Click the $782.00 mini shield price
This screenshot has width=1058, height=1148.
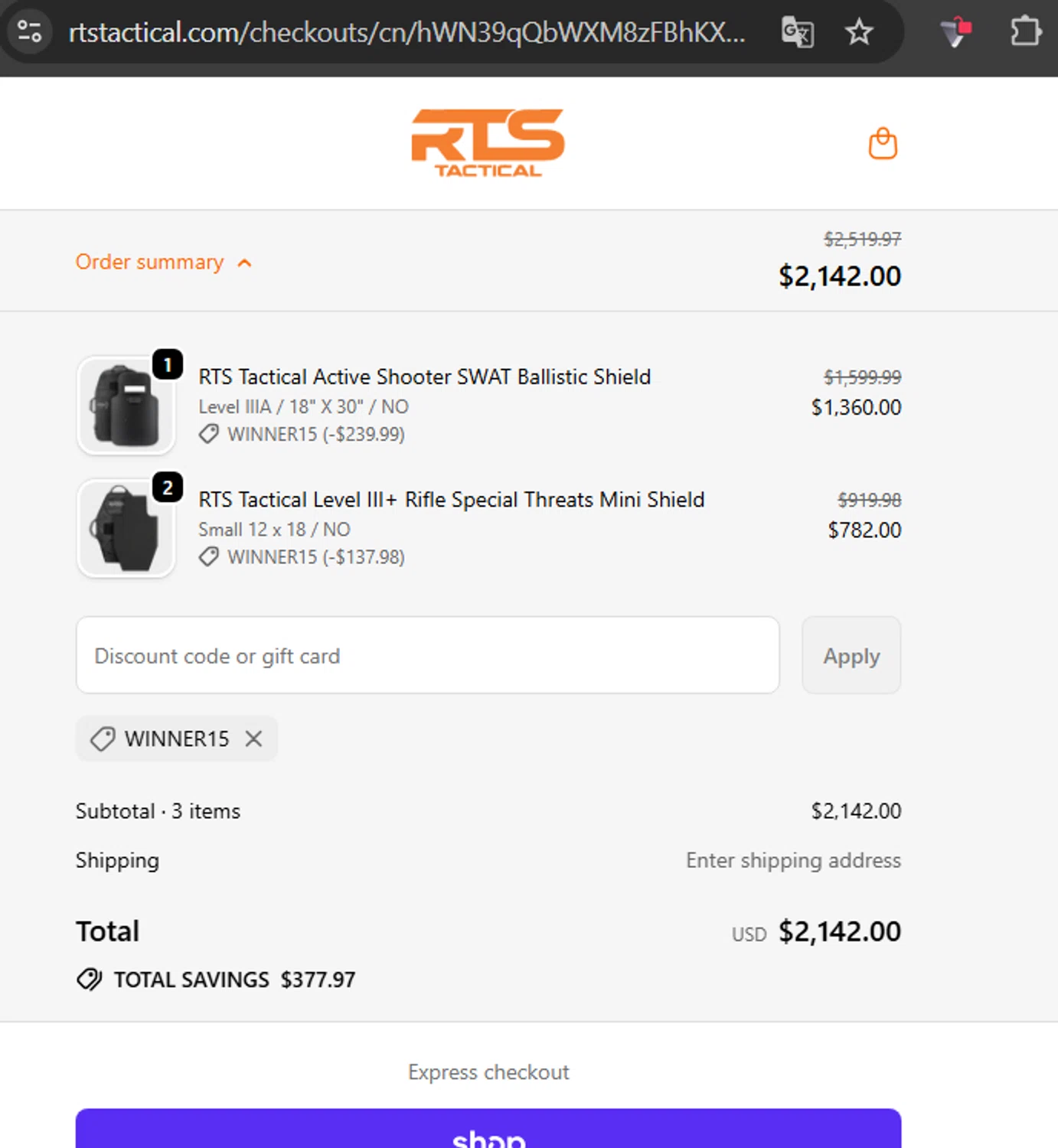tap(864, 530)
